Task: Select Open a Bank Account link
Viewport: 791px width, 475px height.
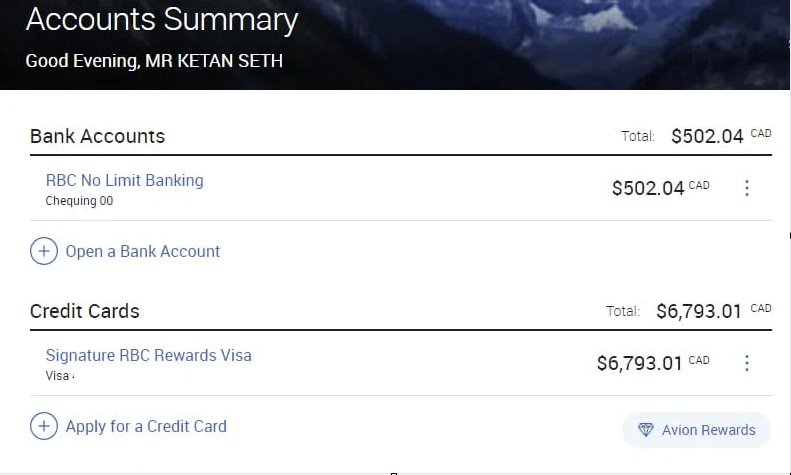Action: point(143,251)
